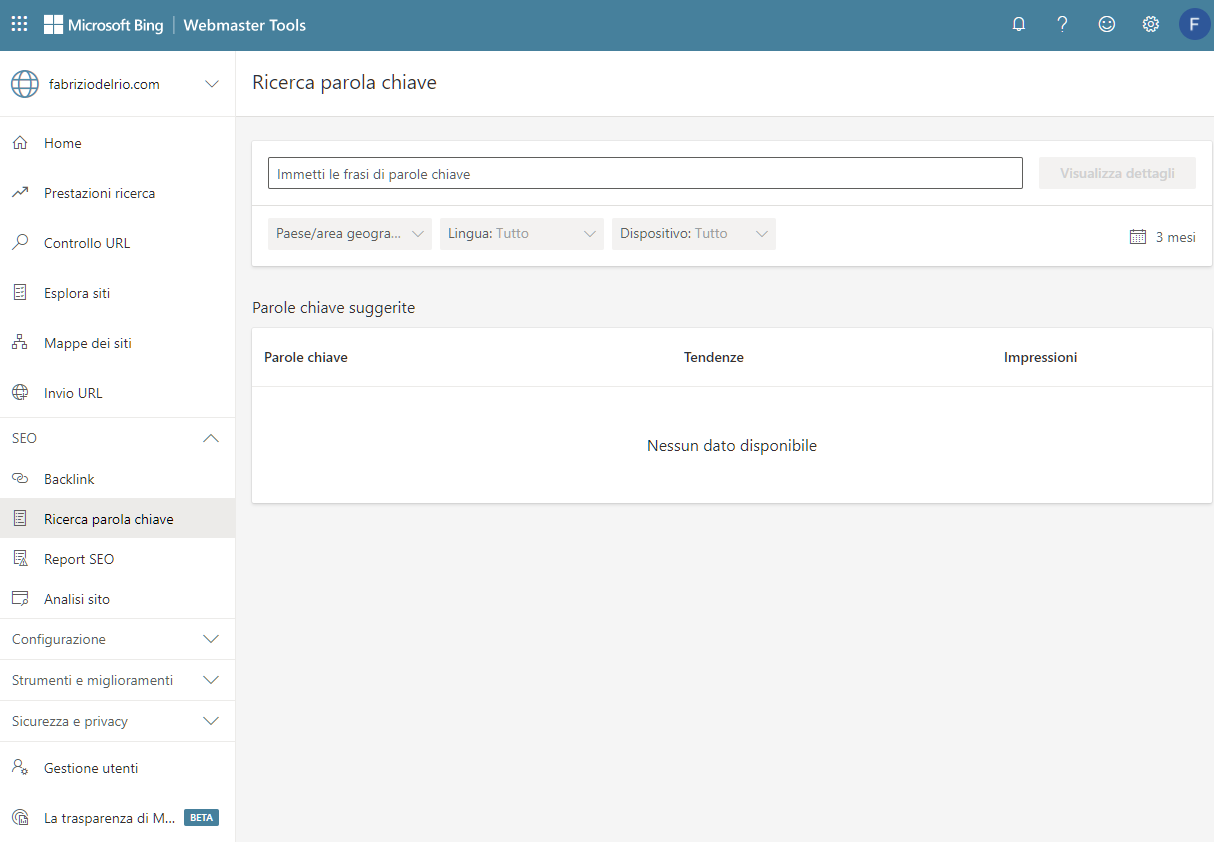The height and width of the screenshot is (842, 1214).
Task: Open the Lingua: Tutto dropdown
Action: tap(522, 234)
